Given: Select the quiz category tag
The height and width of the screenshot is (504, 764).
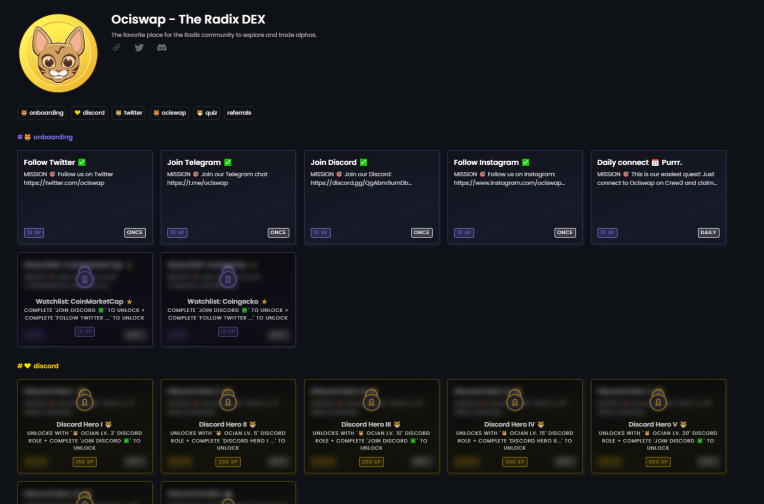Looking at the screenshot, I should tap(207, 113).
